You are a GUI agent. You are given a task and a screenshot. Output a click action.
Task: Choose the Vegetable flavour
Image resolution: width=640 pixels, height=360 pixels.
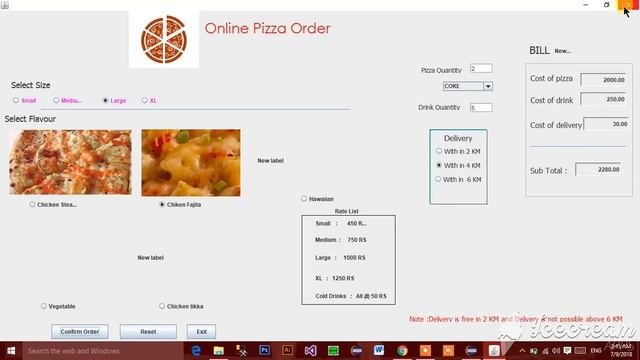[x=58, y=306]
